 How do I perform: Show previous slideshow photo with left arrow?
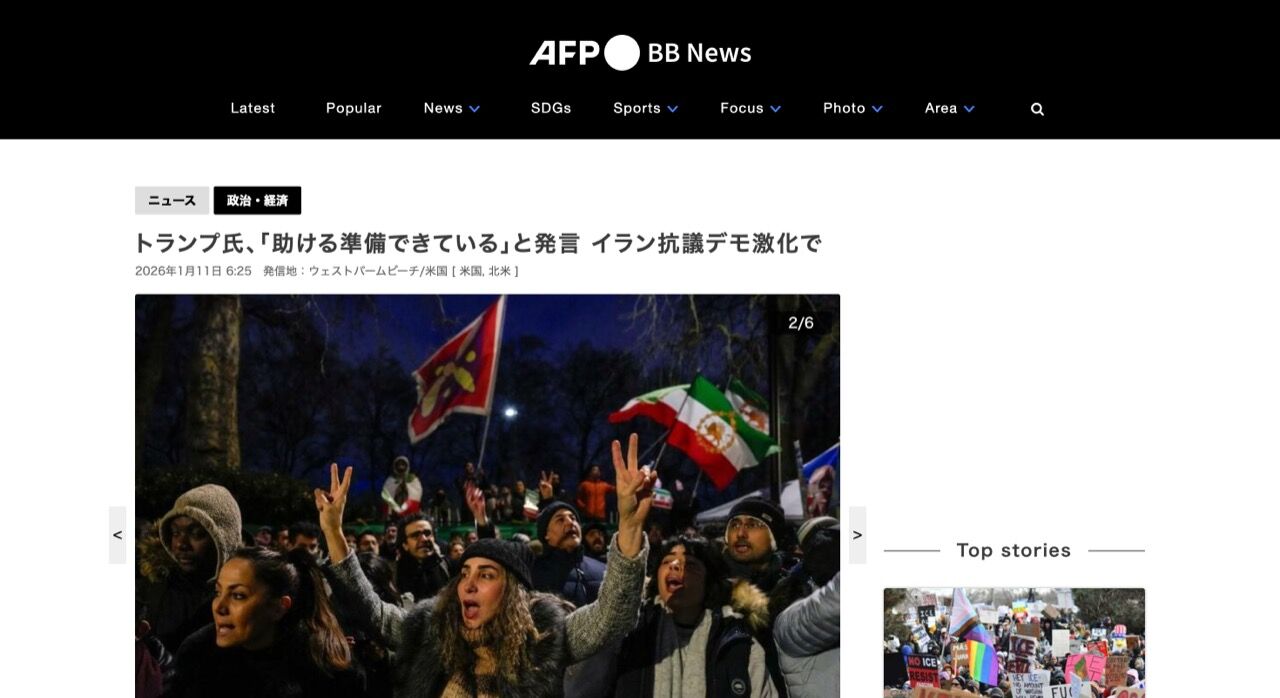pos(118,535)
